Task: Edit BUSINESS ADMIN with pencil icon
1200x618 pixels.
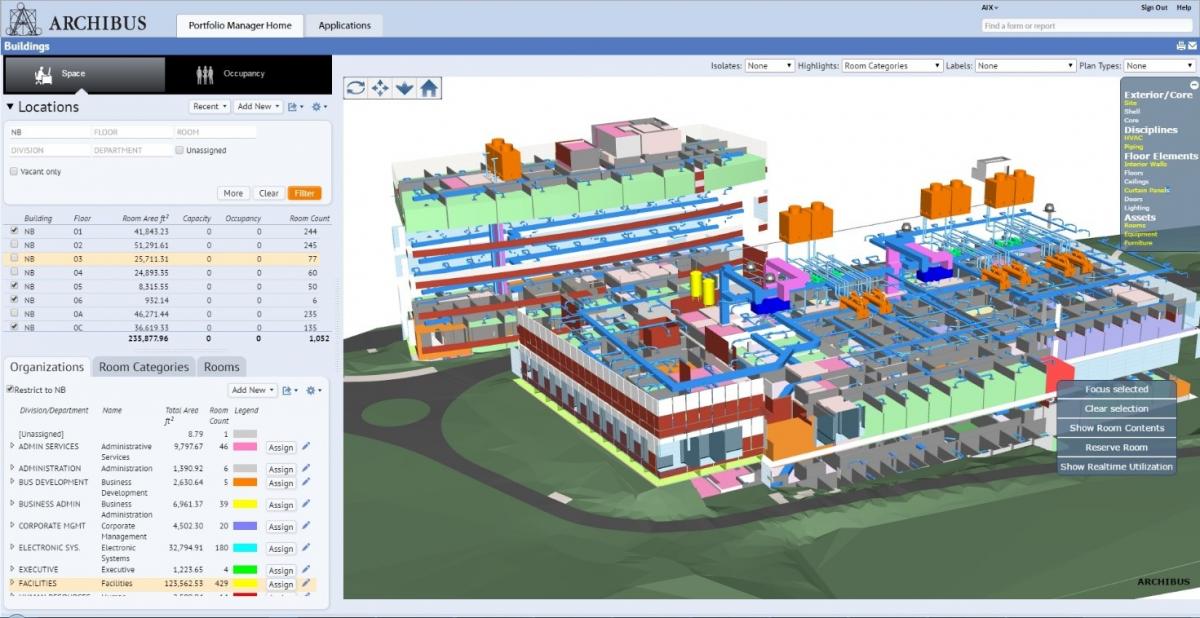Action: (x=307, y=504)
